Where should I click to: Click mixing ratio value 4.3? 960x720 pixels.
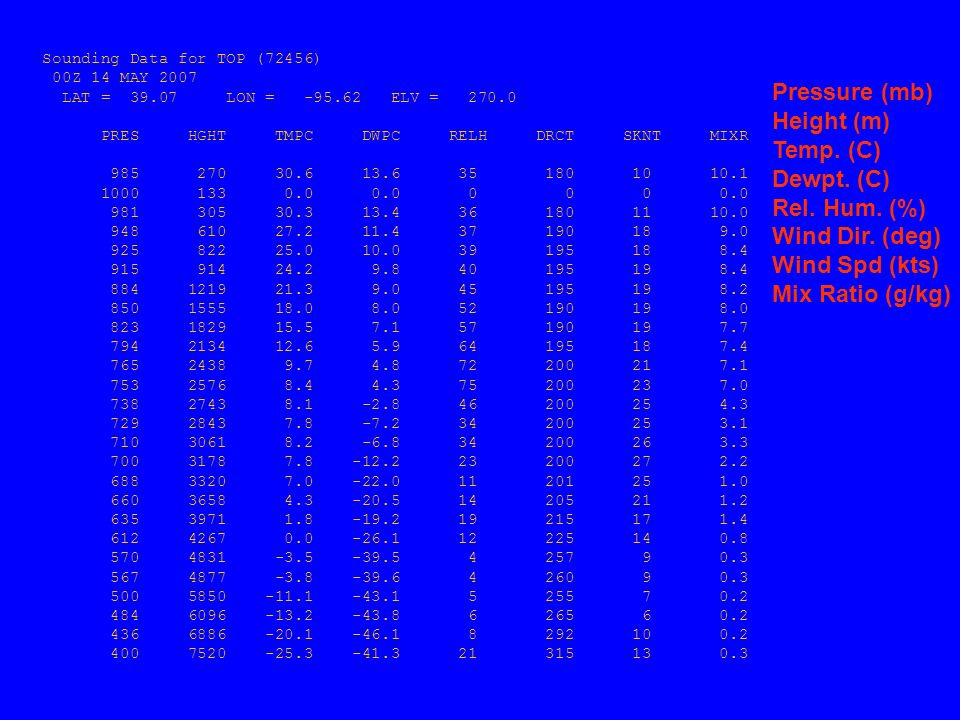point(733,404)
